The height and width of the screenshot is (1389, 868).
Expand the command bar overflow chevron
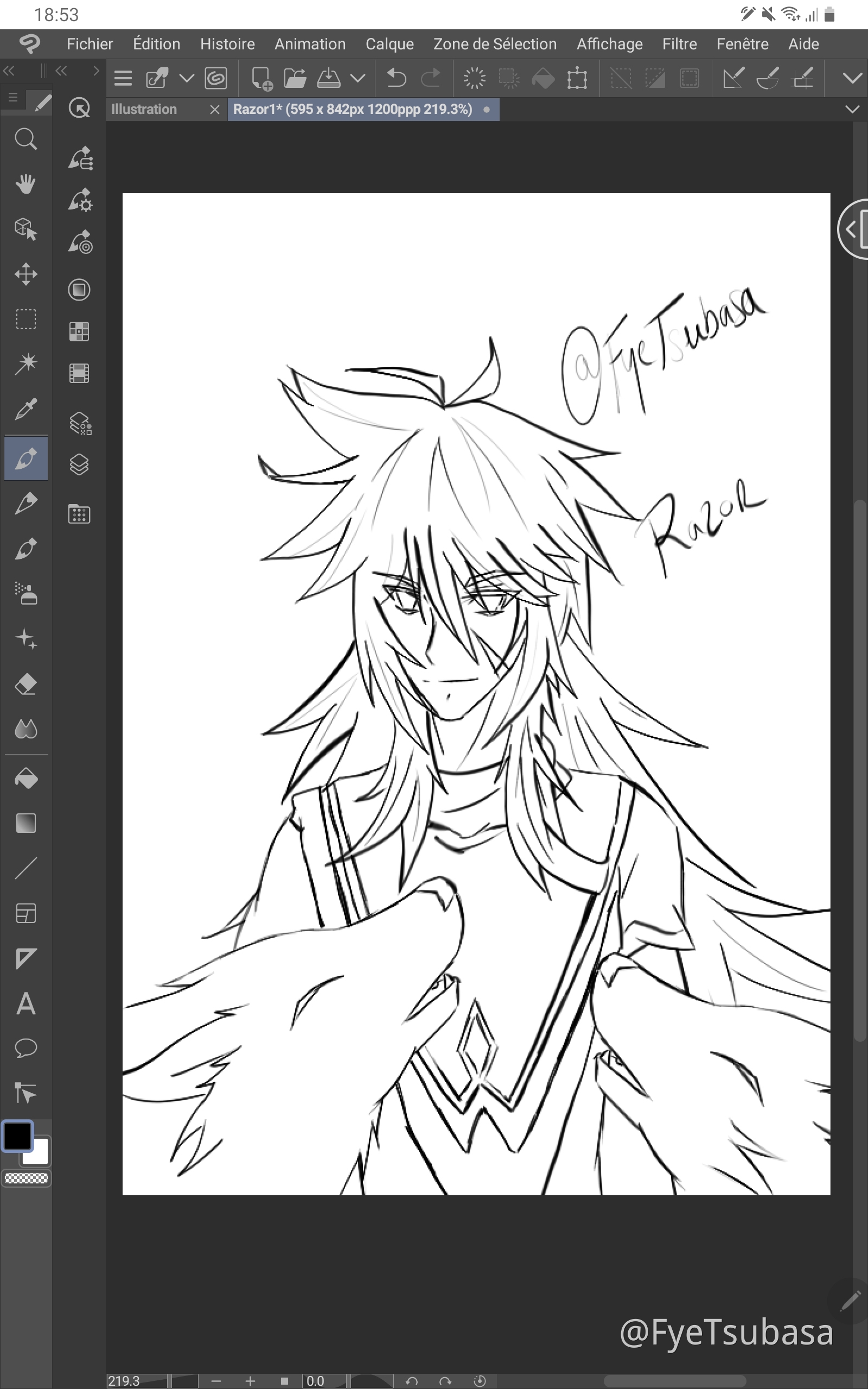[852, 78]
